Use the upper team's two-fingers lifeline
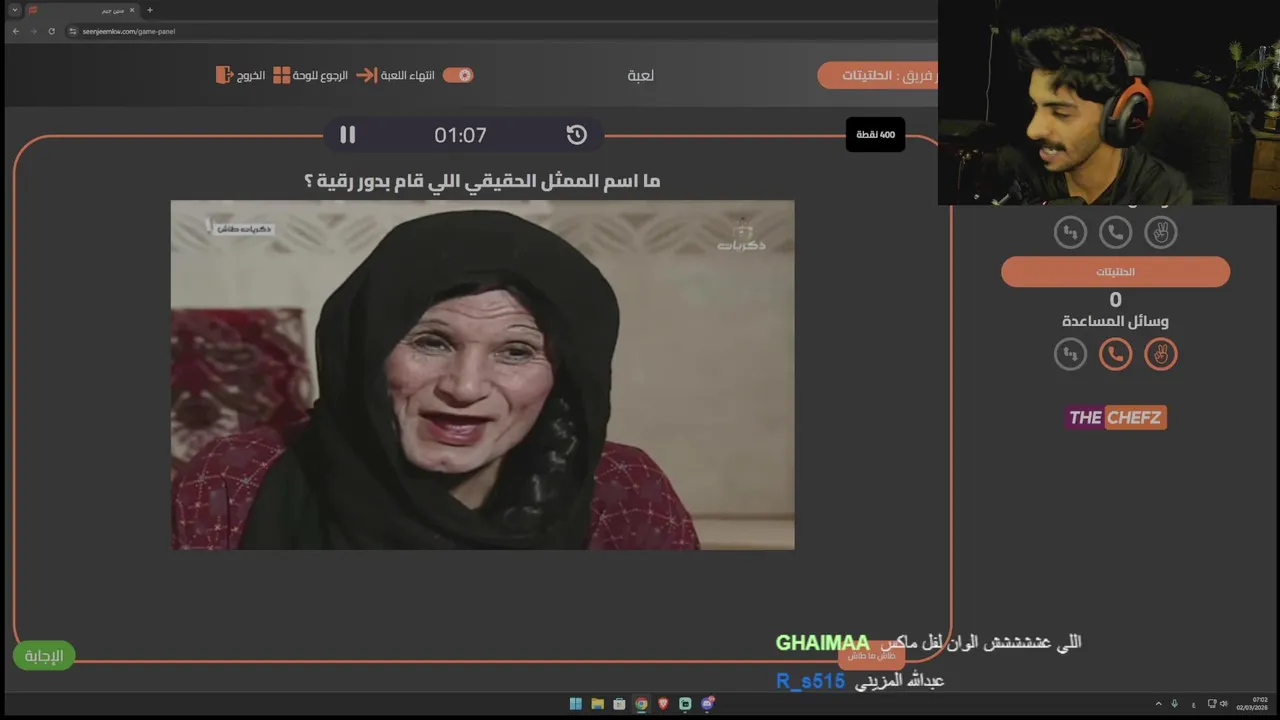This screenshot has width=1280, height=720. point(1160,232)
